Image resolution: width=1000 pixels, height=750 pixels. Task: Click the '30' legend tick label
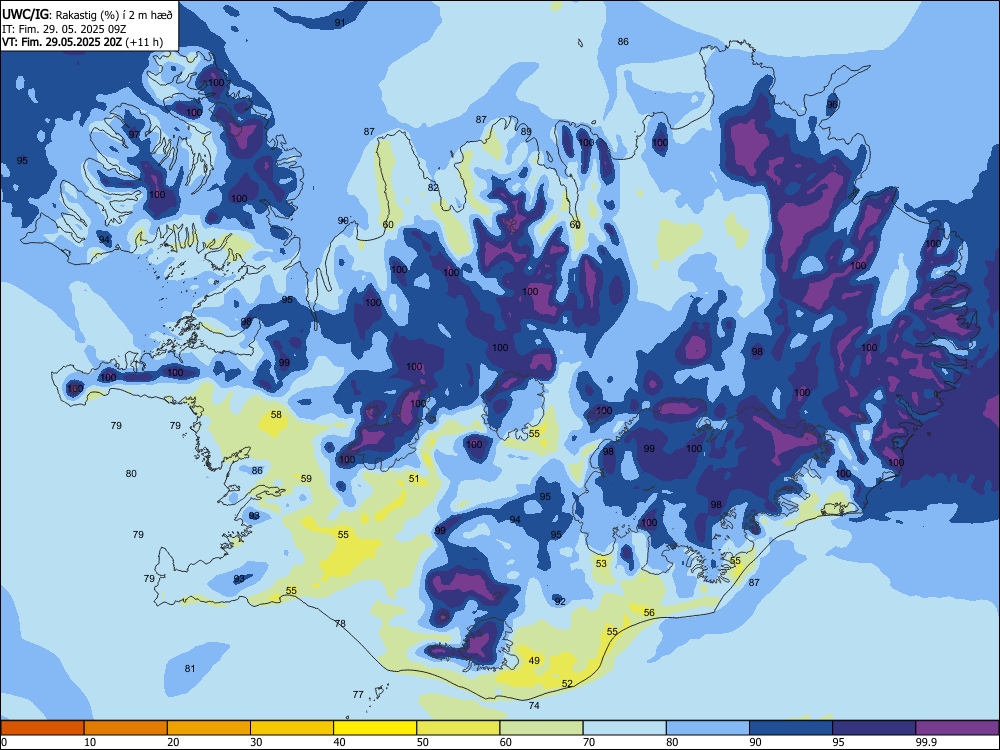(256, 742)
